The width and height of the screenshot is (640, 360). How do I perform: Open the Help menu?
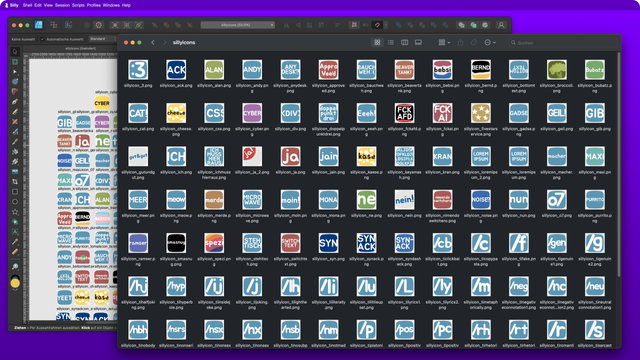pos(127,5)
